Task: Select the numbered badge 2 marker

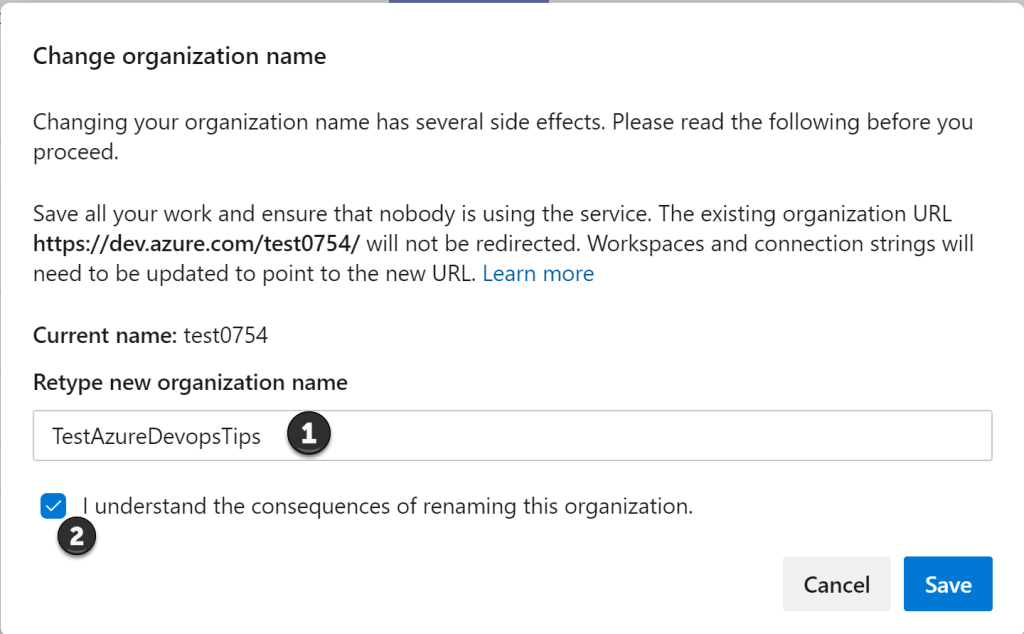Action: (x=77, y=537)
